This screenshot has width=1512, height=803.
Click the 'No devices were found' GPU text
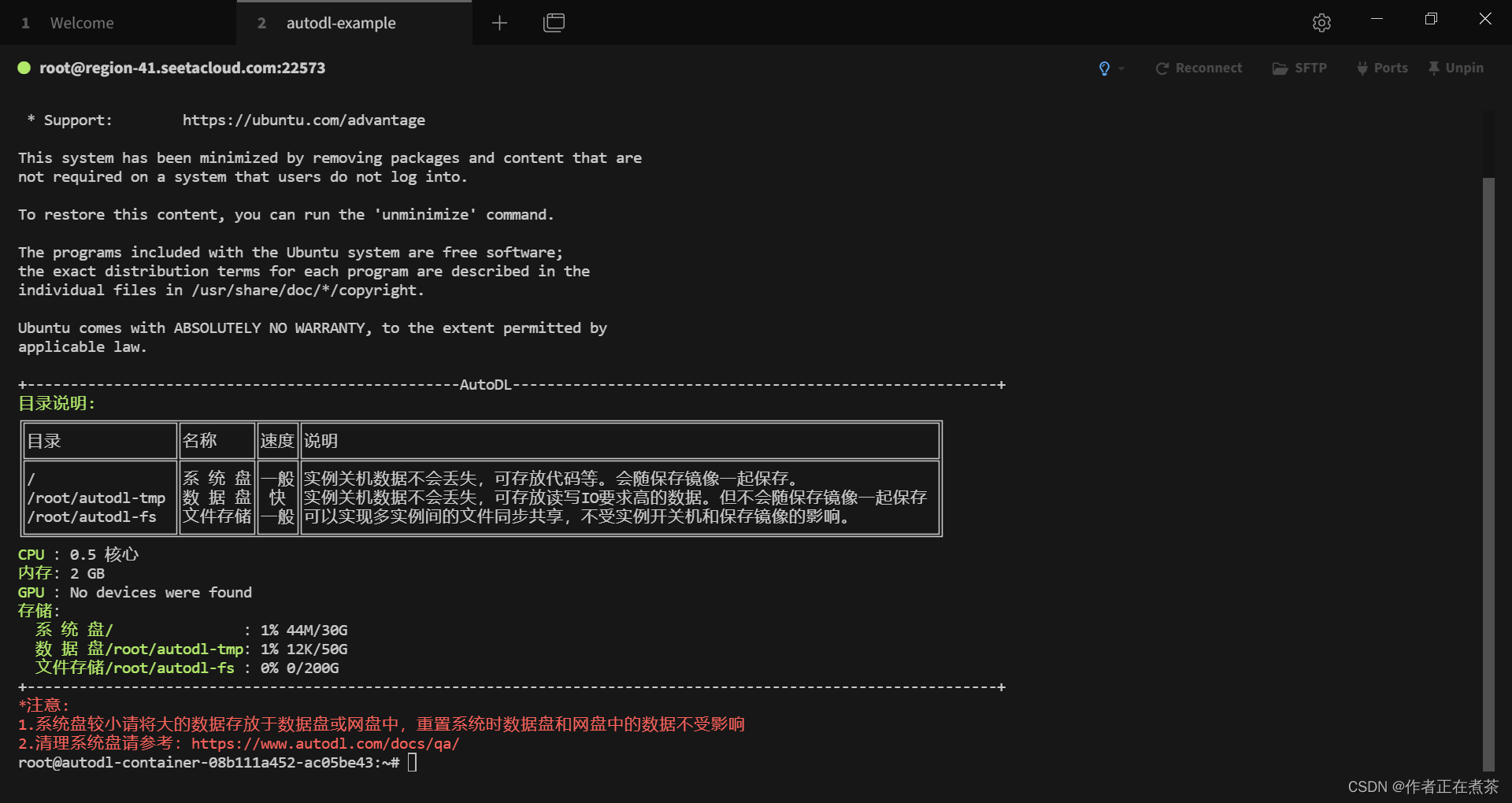(x=161, y=593)
